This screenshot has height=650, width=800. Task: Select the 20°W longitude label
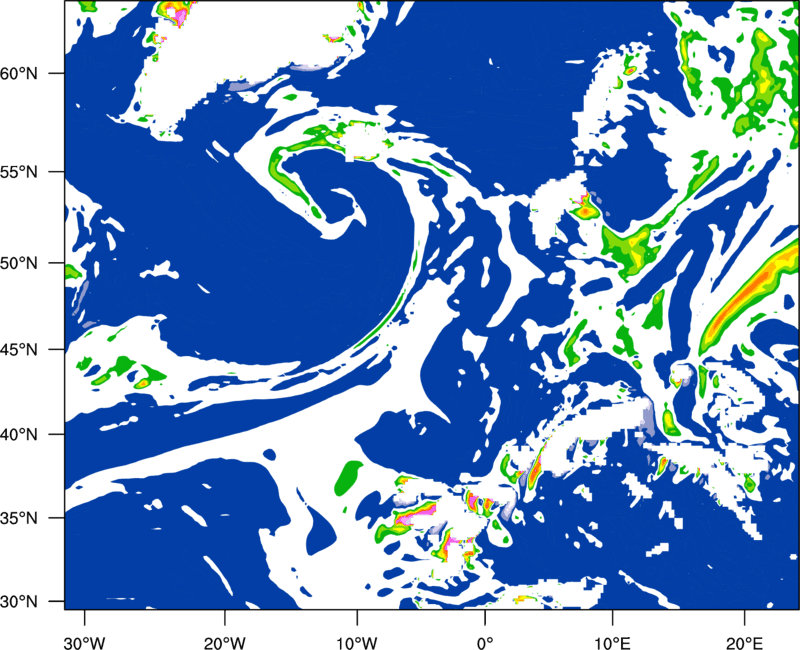pyautogui.click(x=225, y=643)
